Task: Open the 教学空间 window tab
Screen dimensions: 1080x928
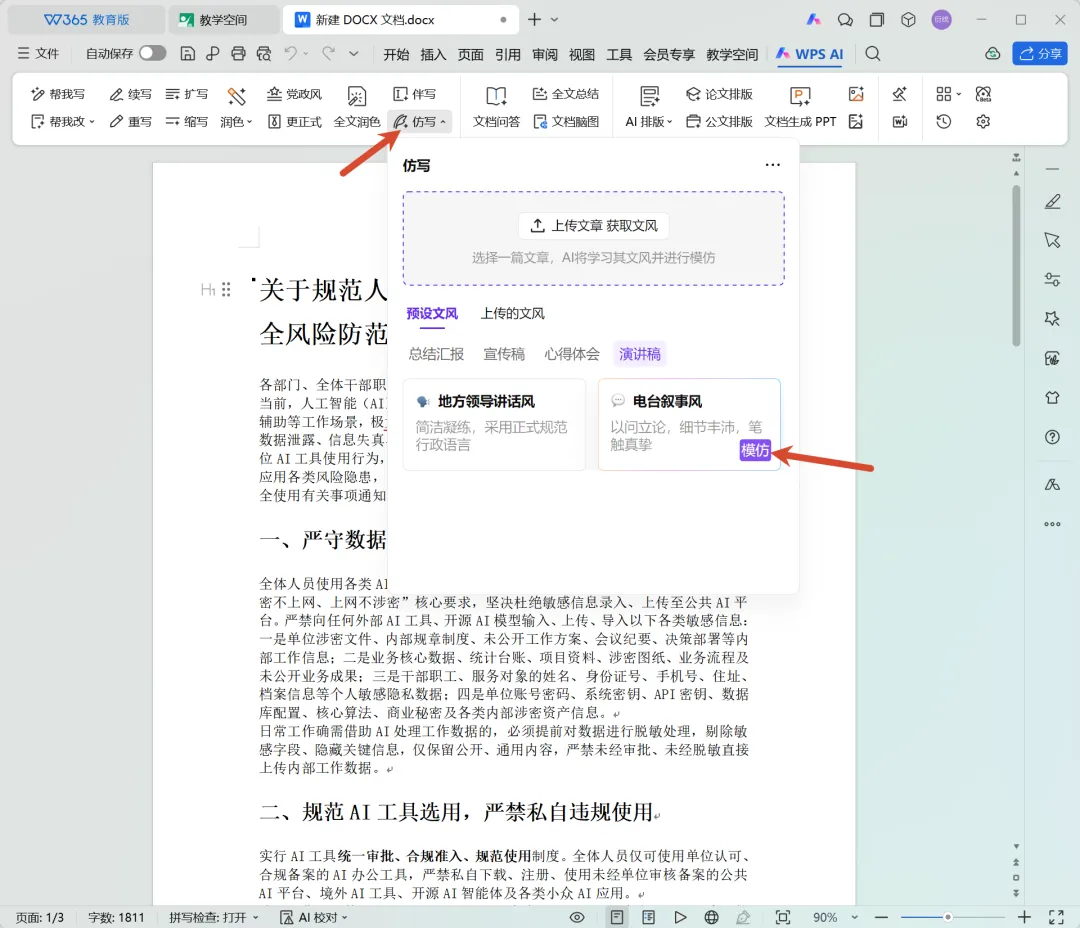Action: (222, 20)
